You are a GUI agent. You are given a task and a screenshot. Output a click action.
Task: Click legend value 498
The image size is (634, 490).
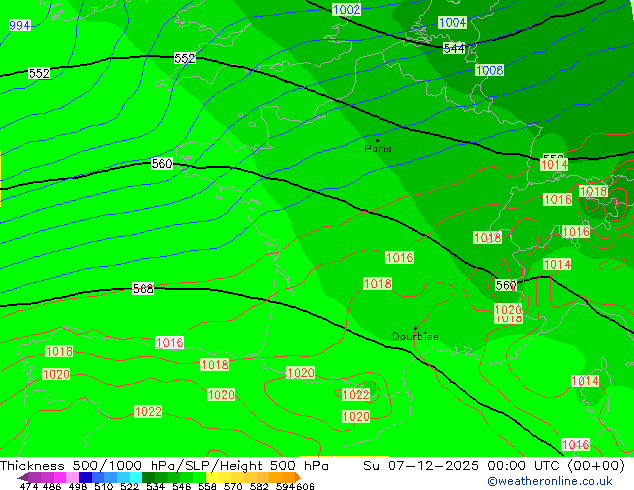click(x=78, y=486)
